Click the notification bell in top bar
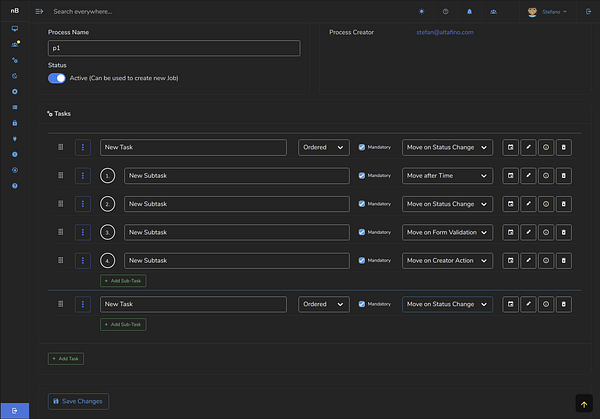Screen dimensions: 600x419 (469, 11)
